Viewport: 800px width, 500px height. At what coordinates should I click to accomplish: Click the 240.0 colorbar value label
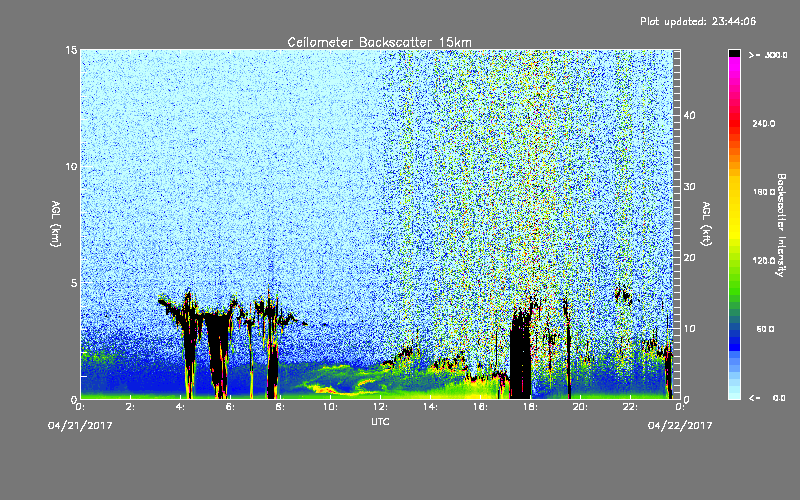coord(764,124)
